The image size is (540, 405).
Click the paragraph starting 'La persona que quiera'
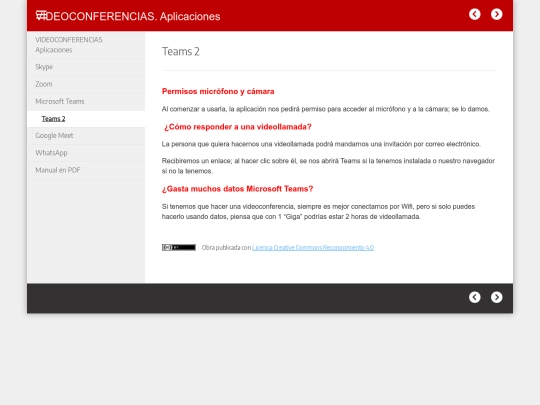[321, 144]
